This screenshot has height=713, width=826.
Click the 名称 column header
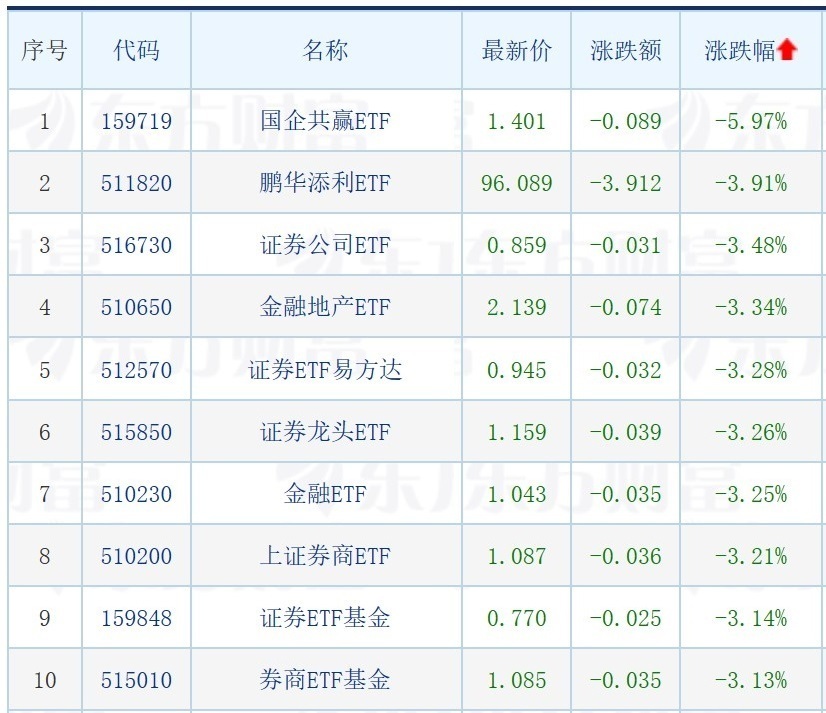(x=325, y=51)
